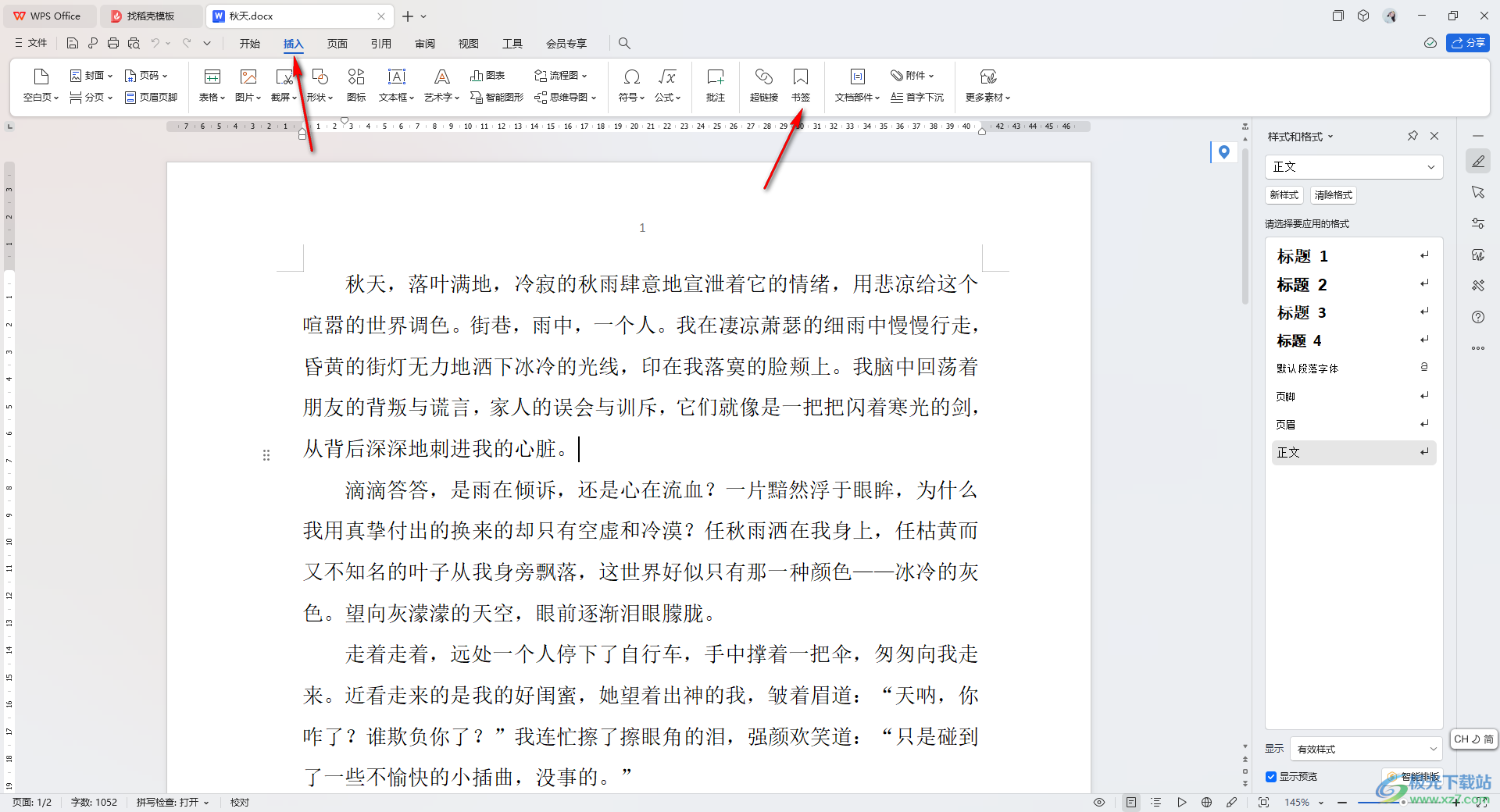Open the current style combo box (正文)
1500x812 pixels.
tap(1354, 166)
